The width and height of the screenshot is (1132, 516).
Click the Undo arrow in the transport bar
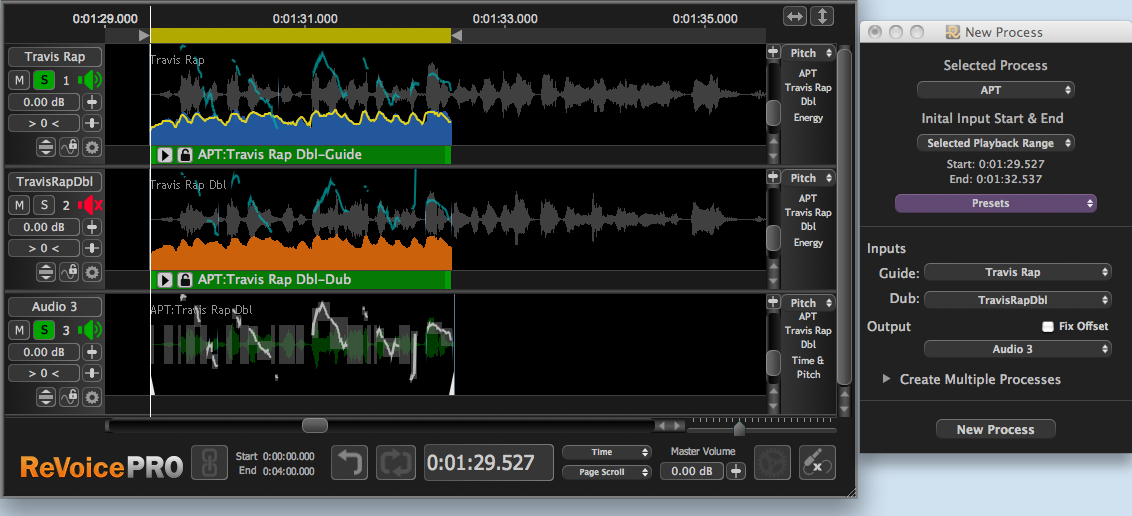click(x=350, y=463)
